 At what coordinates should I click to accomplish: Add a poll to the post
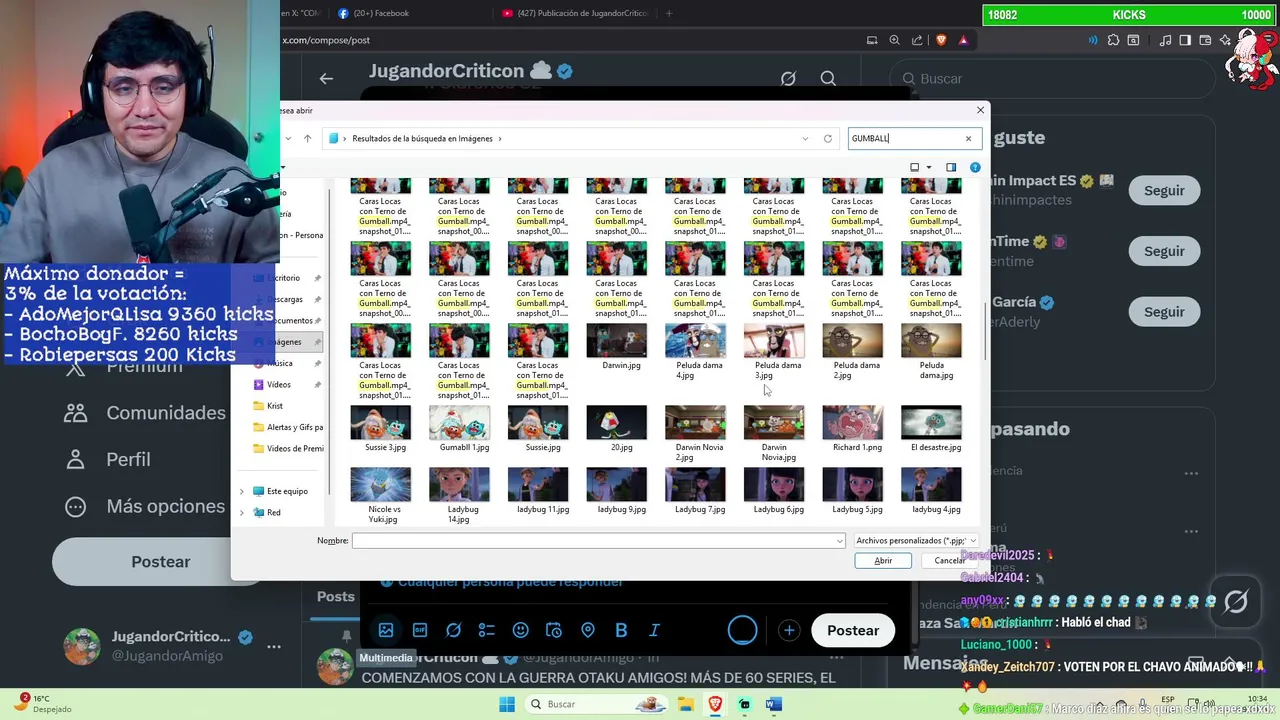coord(487,630)
